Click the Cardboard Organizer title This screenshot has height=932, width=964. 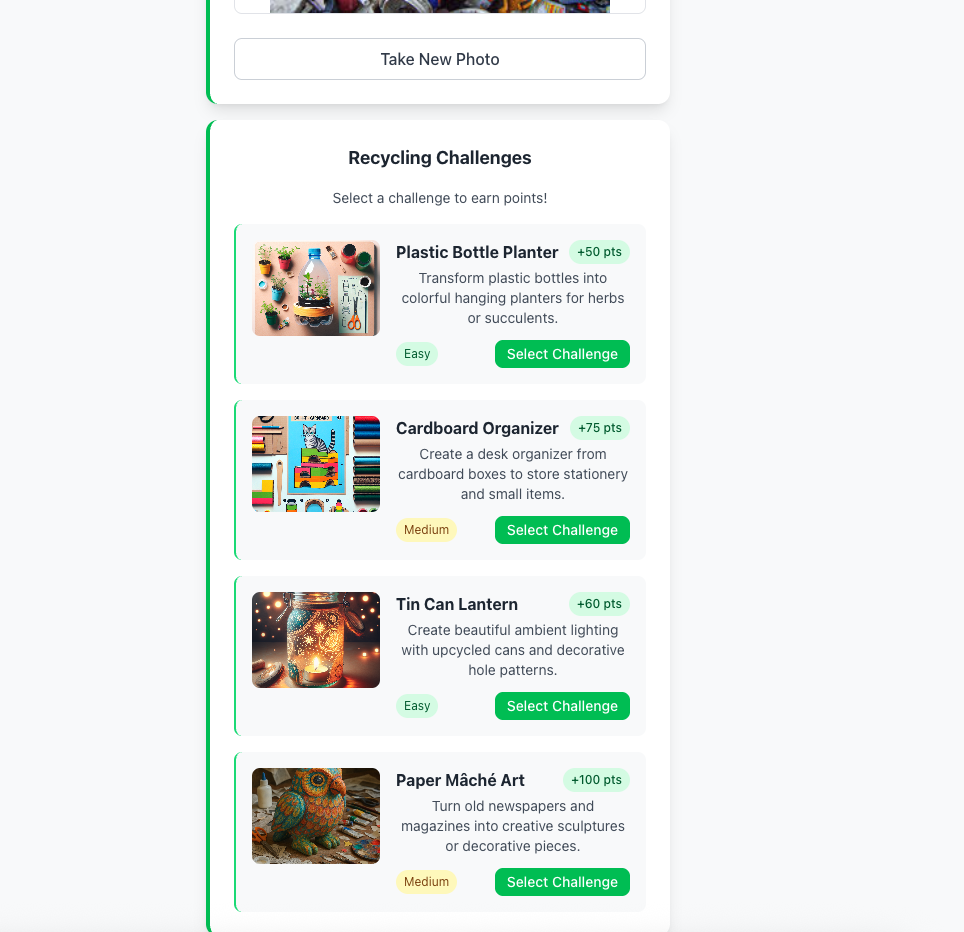coord(477,428)
